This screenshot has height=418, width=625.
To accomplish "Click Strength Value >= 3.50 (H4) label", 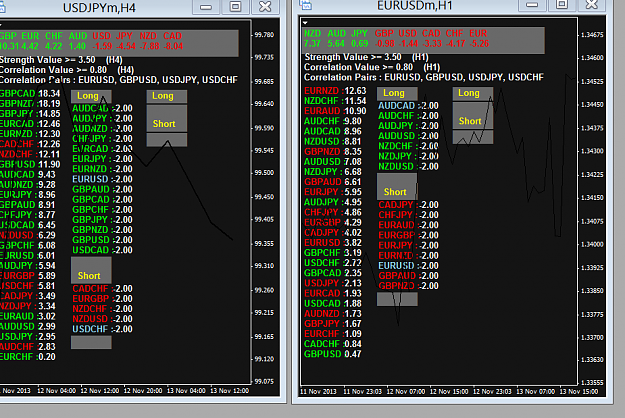I will 61,60.
